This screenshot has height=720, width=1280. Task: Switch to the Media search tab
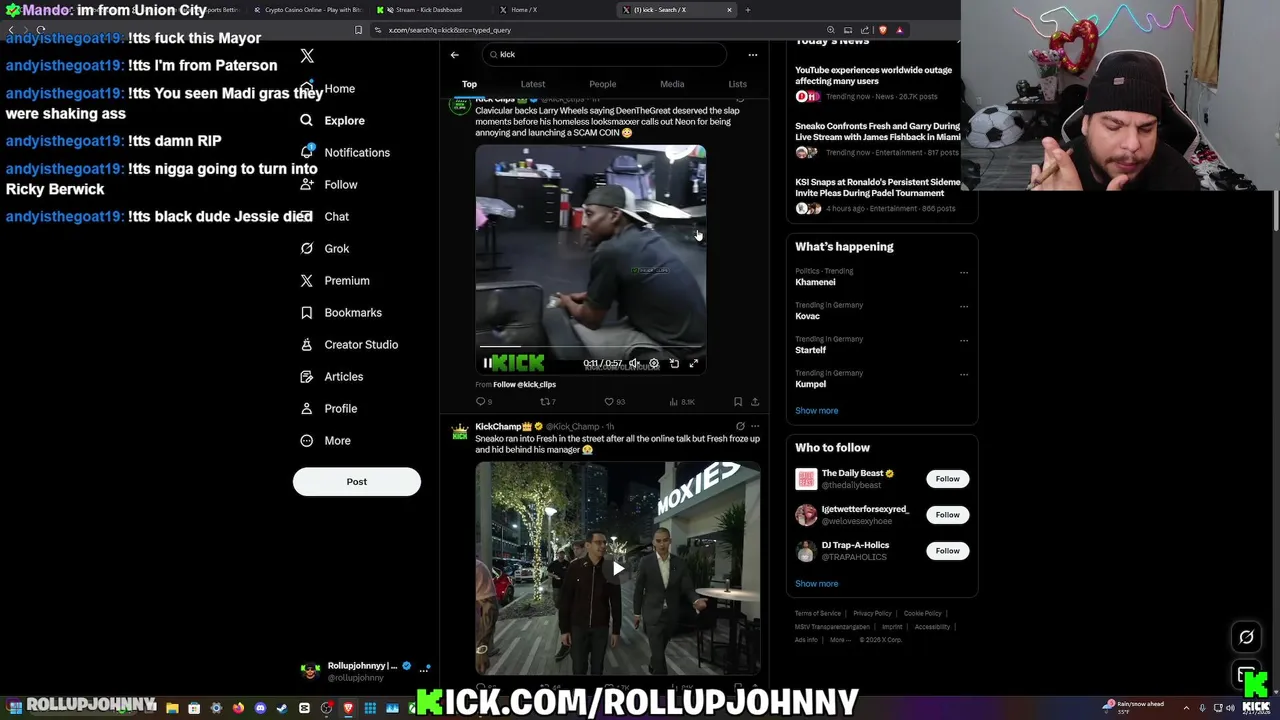[x=672, y=84]
